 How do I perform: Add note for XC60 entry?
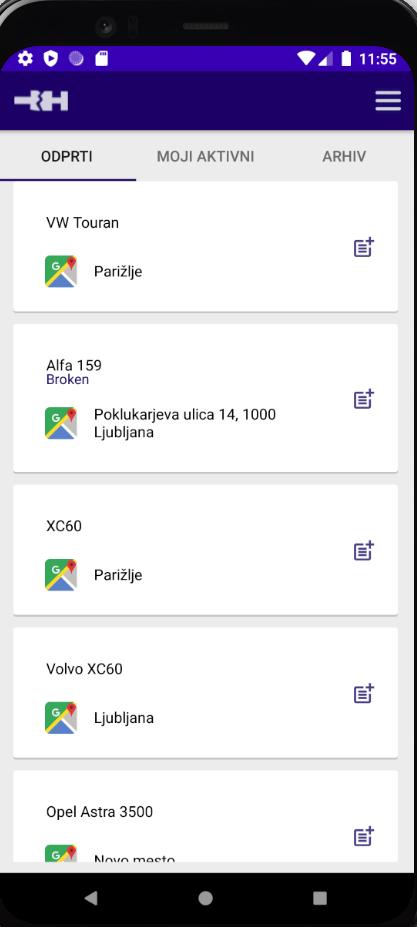(x=364, y=550)
